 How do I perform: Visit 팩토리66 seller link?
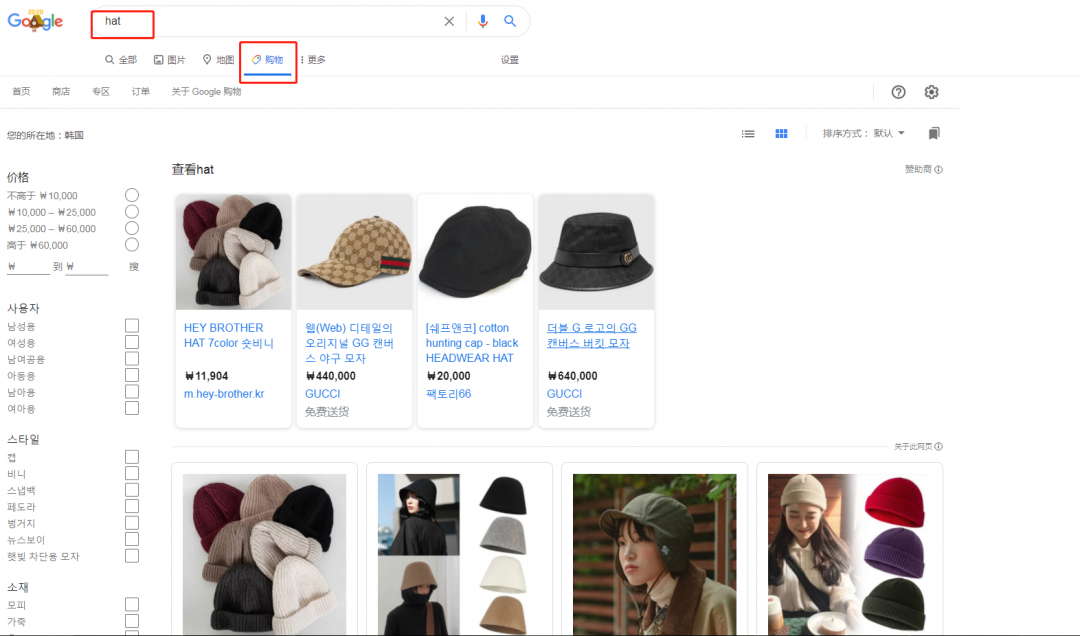point(448,394)
